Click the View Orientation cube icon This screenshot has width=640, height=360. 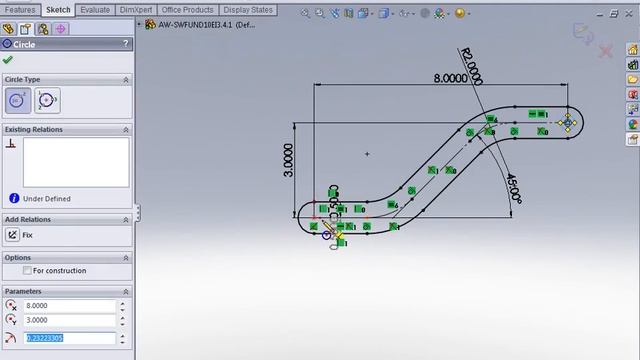[x=362, y=13]
